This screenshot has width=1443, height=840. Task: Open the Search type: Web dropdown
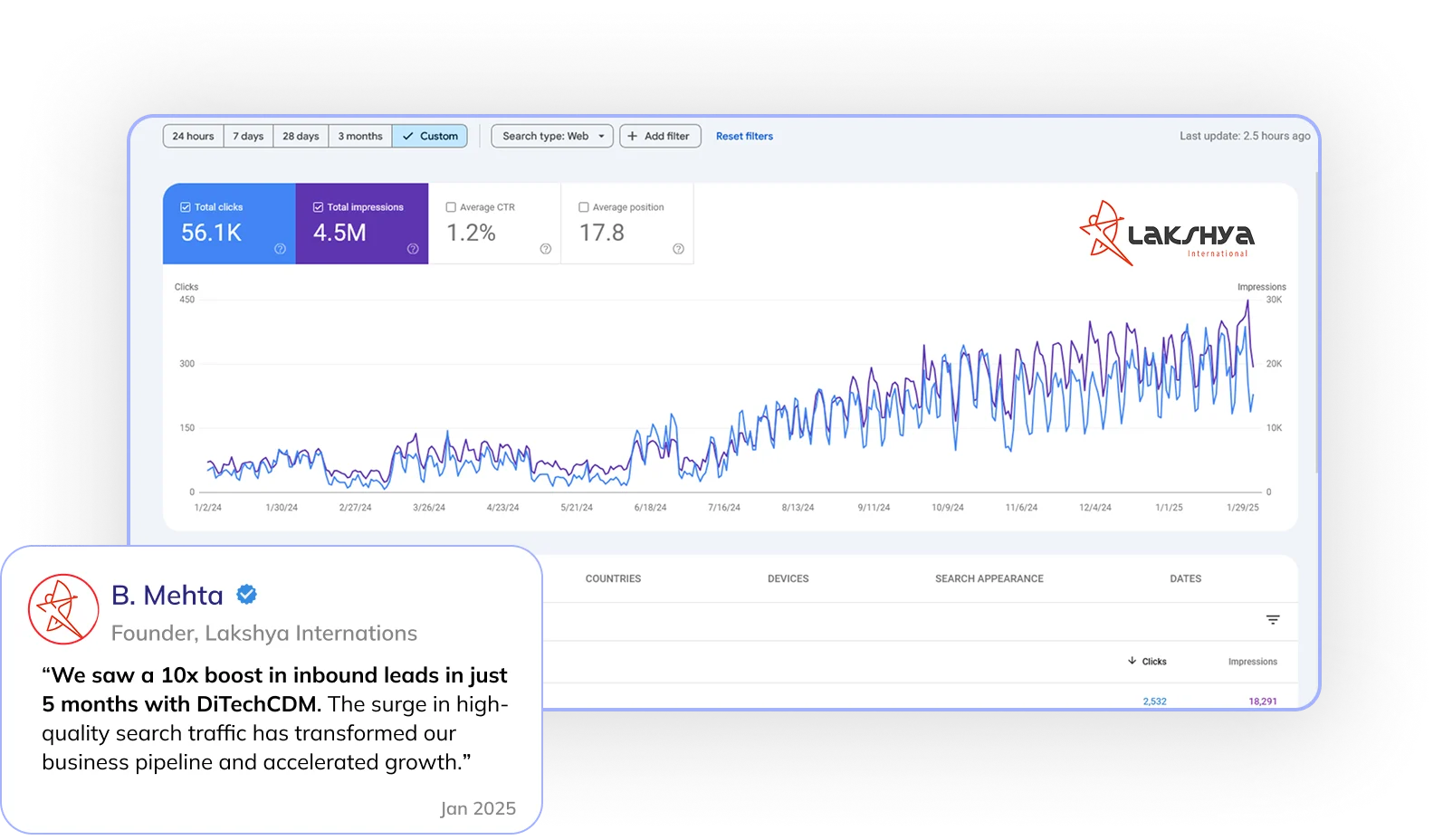click(552, 136)
